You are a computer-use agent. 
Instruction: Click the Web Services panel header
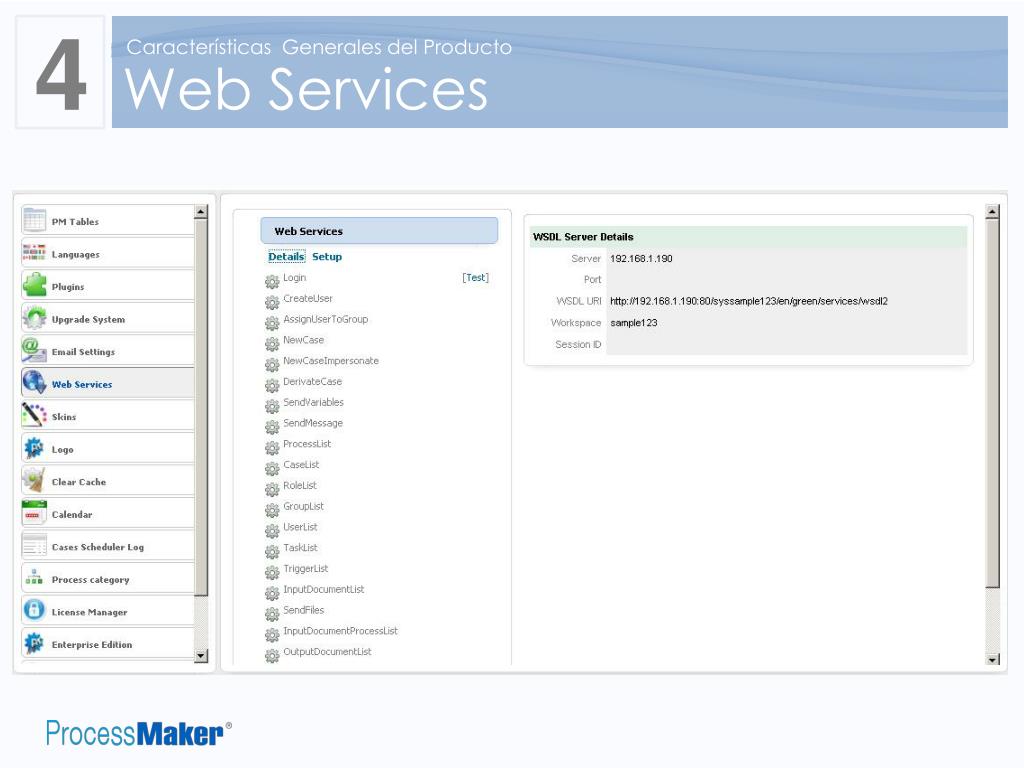click(379, 231)
